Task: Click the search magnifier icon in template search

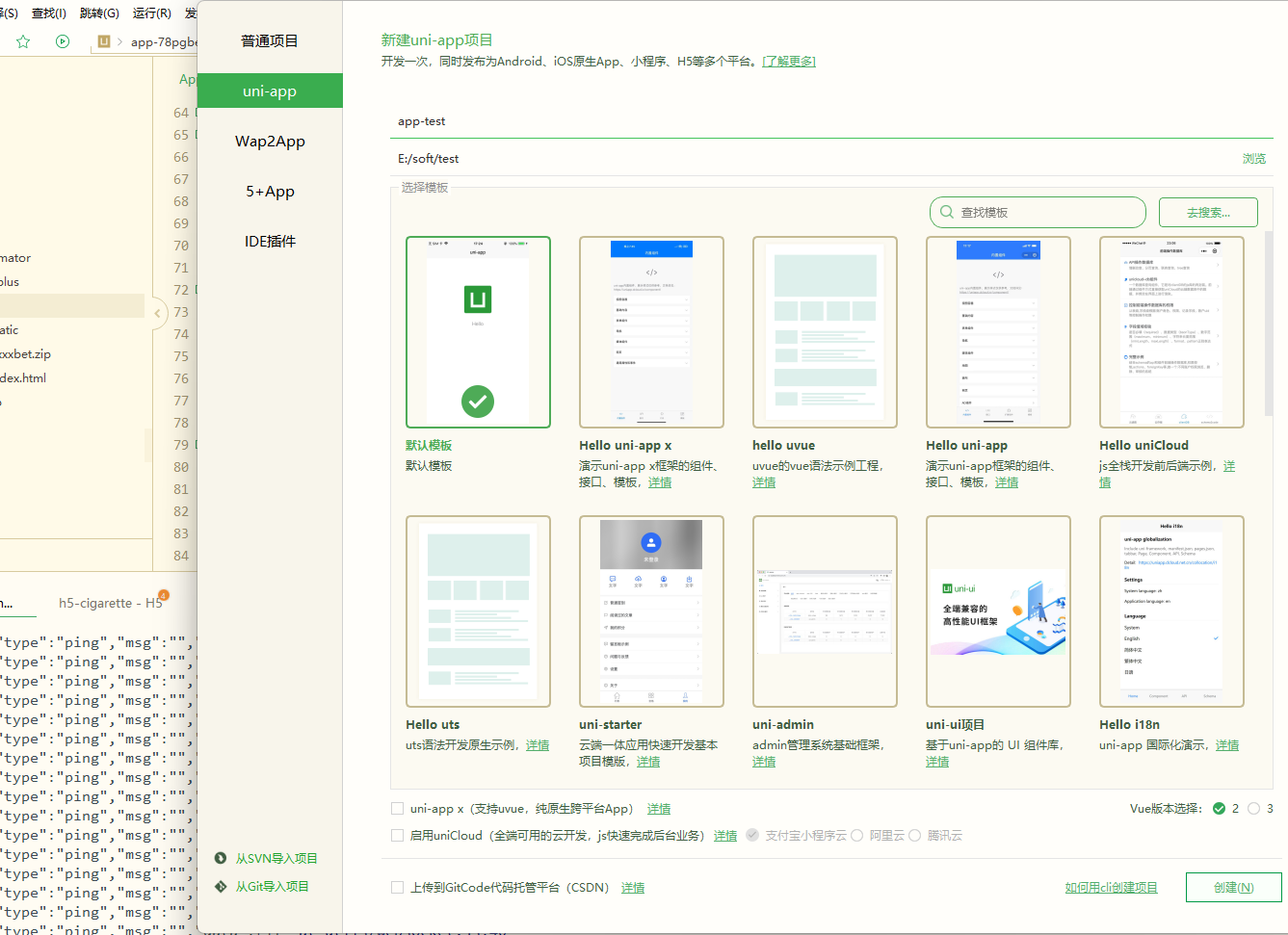Action: pos(945,212)
